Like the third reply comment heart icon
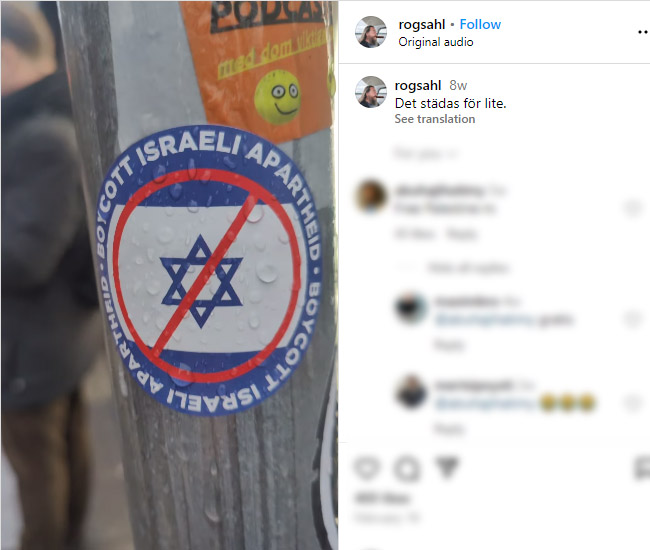 (x=633, y=402)
